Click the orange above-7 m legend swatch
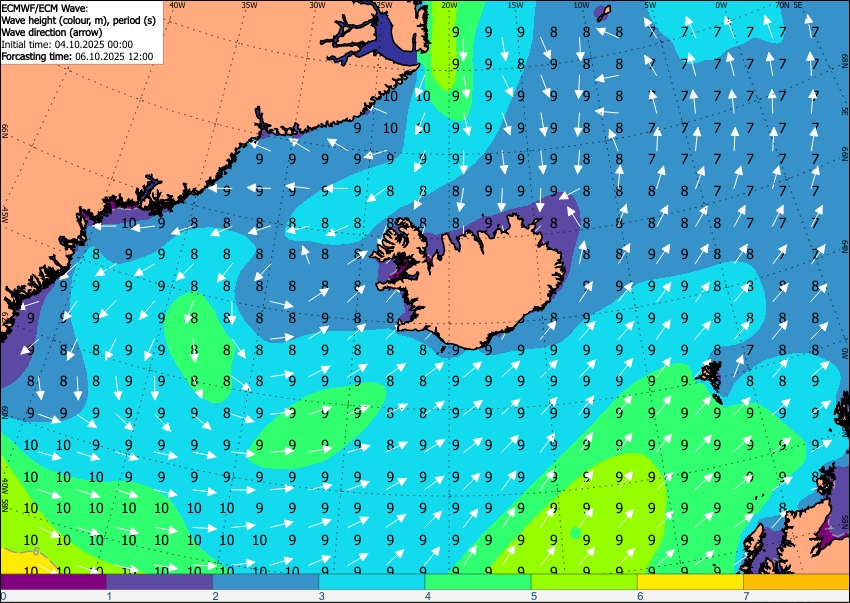 coord(797,582)
